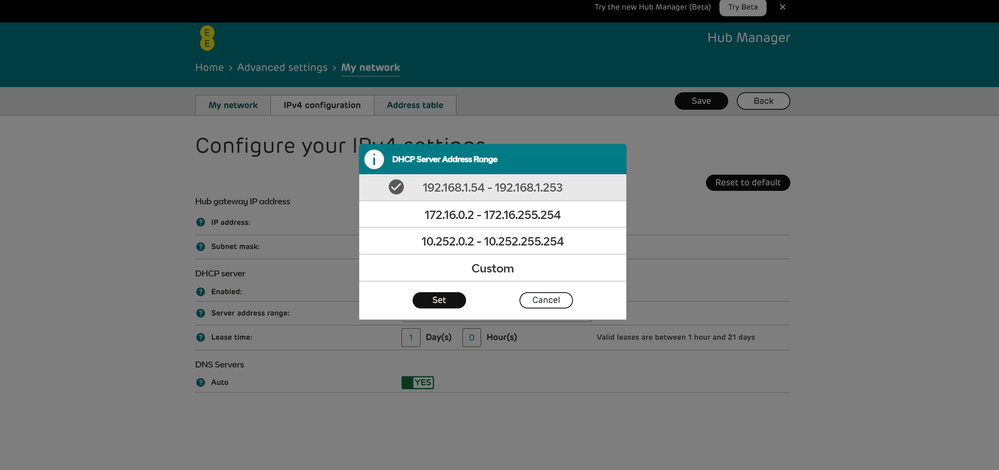Click the Hub Manager title text
999x470 pixels.
[x=749, y=38]
